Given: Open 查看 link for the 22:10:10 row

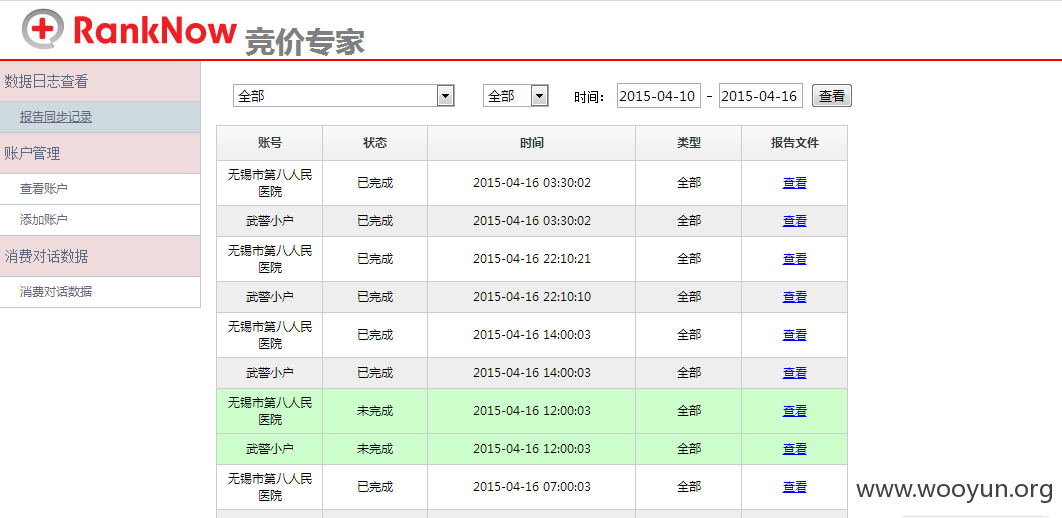Looking at the screenshot, I should (x=794, y=297).
